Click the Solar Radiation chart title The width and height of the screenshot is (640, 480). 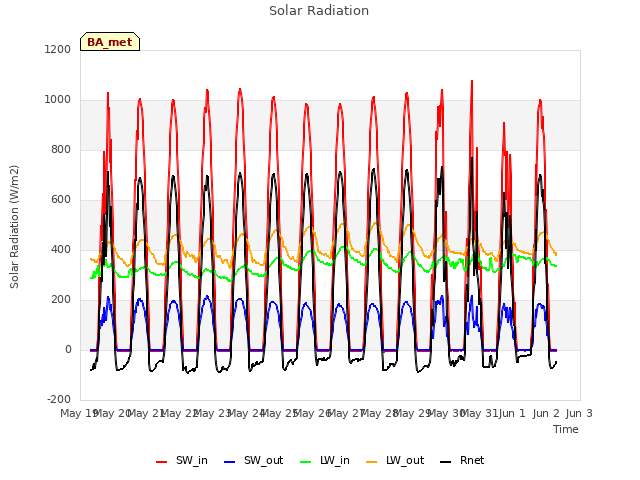click(319, 11)
